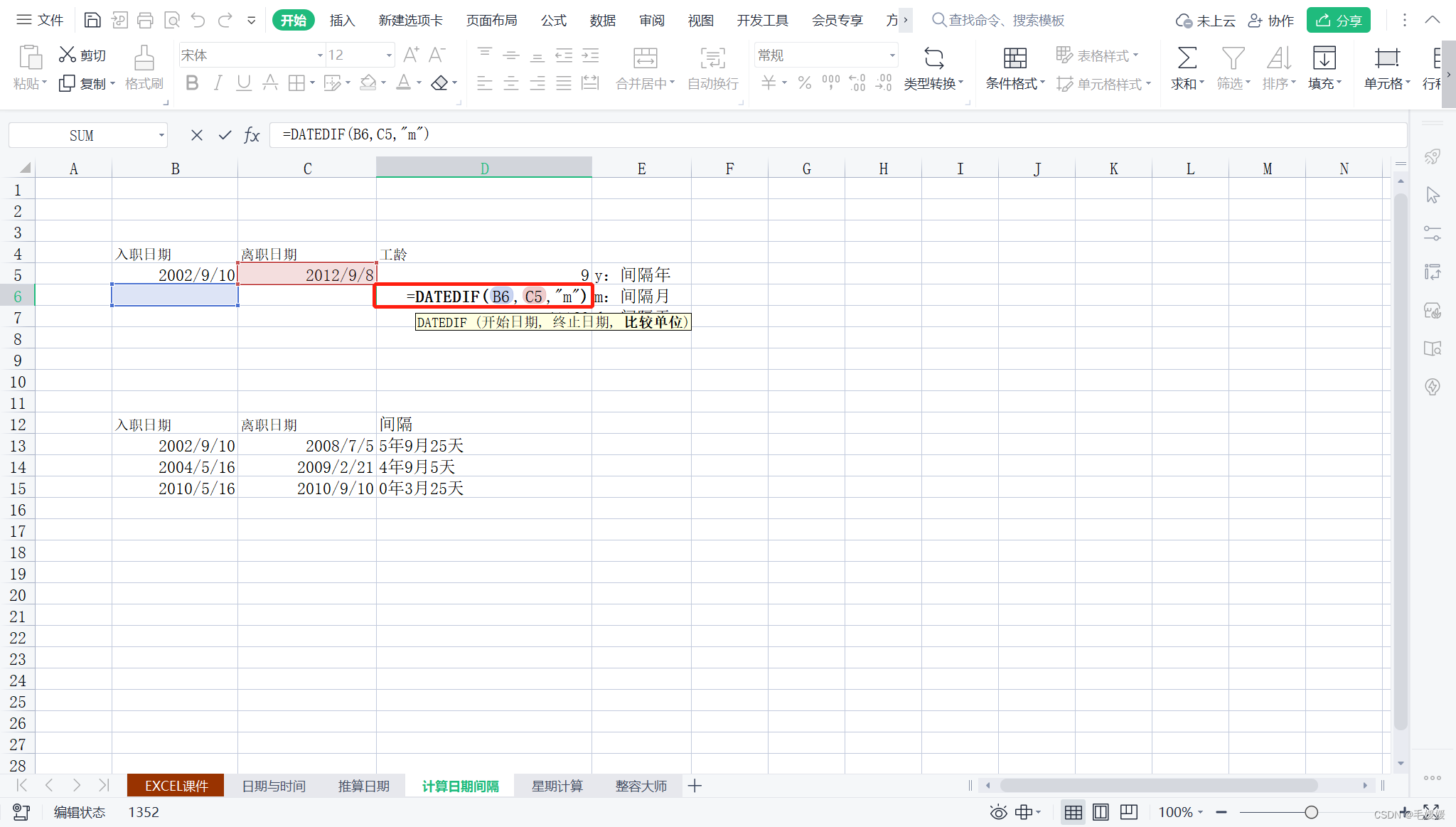Click the Sum (求和) sigma icon

(x=1187, y=58)
